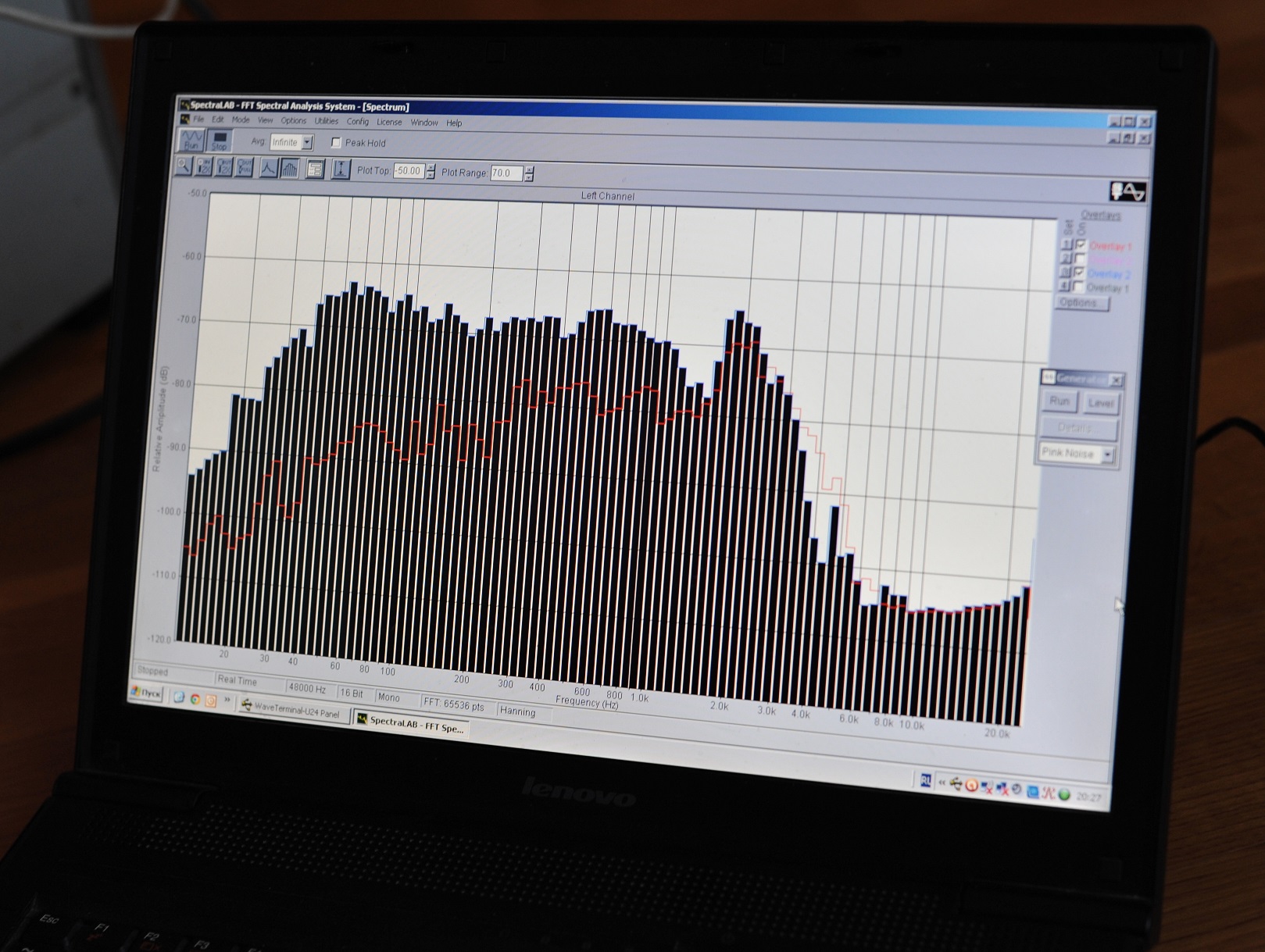1265x952 pixels.
Task: Click the Plot Top value field
Action: 408,171
